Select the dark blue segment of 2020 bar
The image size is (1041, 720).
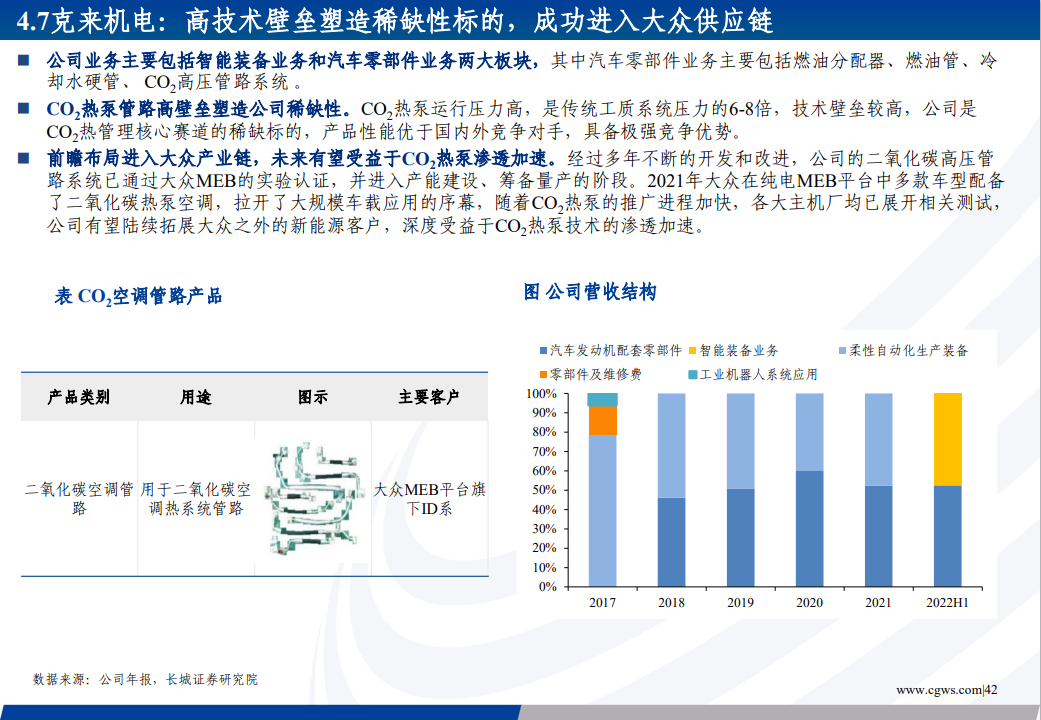(x=809, y=528)
